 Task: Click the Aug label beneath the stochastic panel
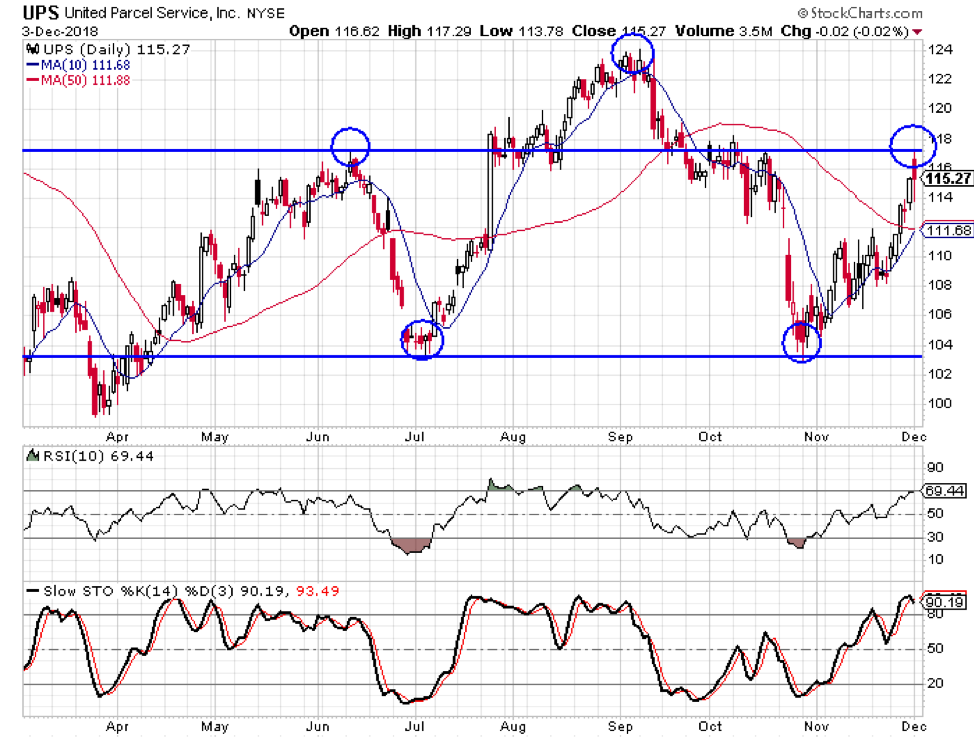click(x=513, y=726)
